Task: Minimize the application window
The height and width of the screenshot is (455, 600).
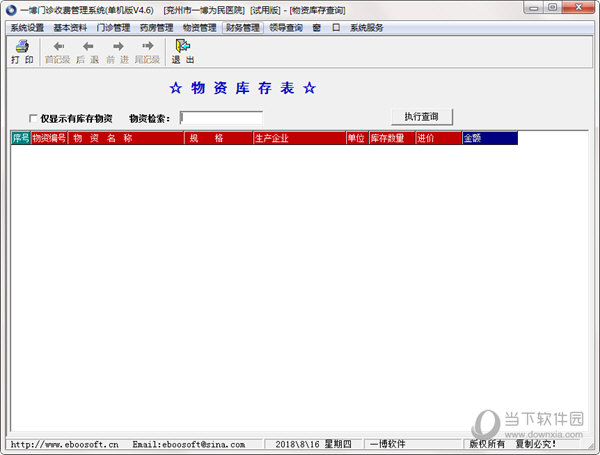Action: coord(534,8)
